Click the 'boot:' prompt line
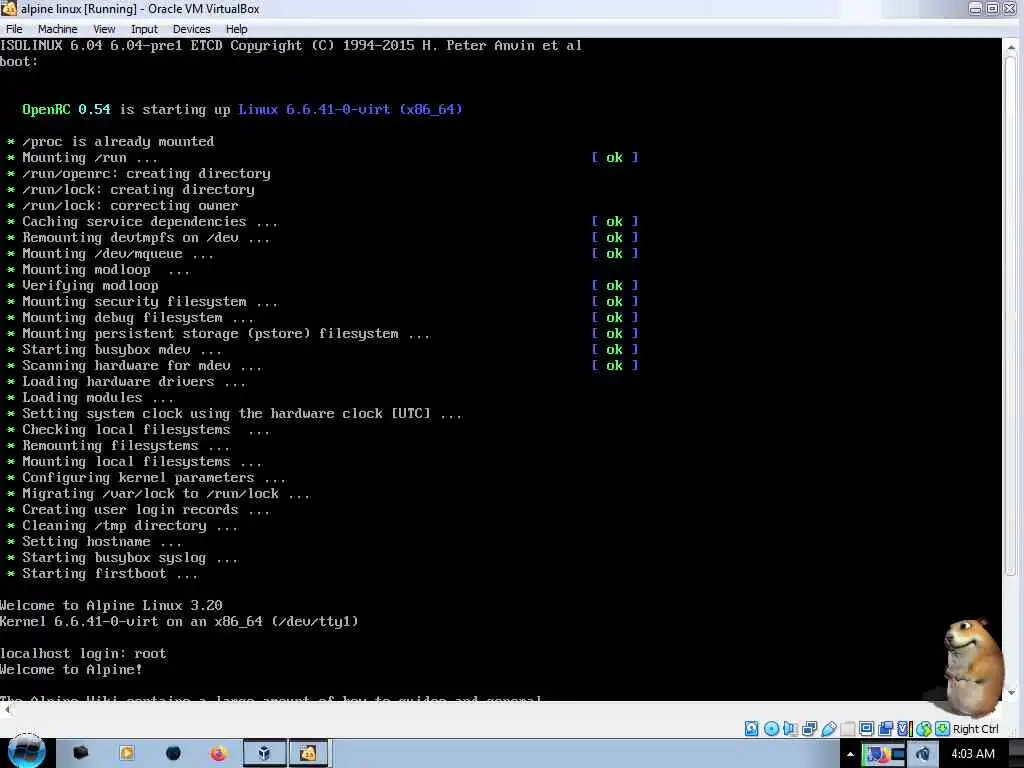The width and height of the screenshot is (1024, 768). click(19, 61)
